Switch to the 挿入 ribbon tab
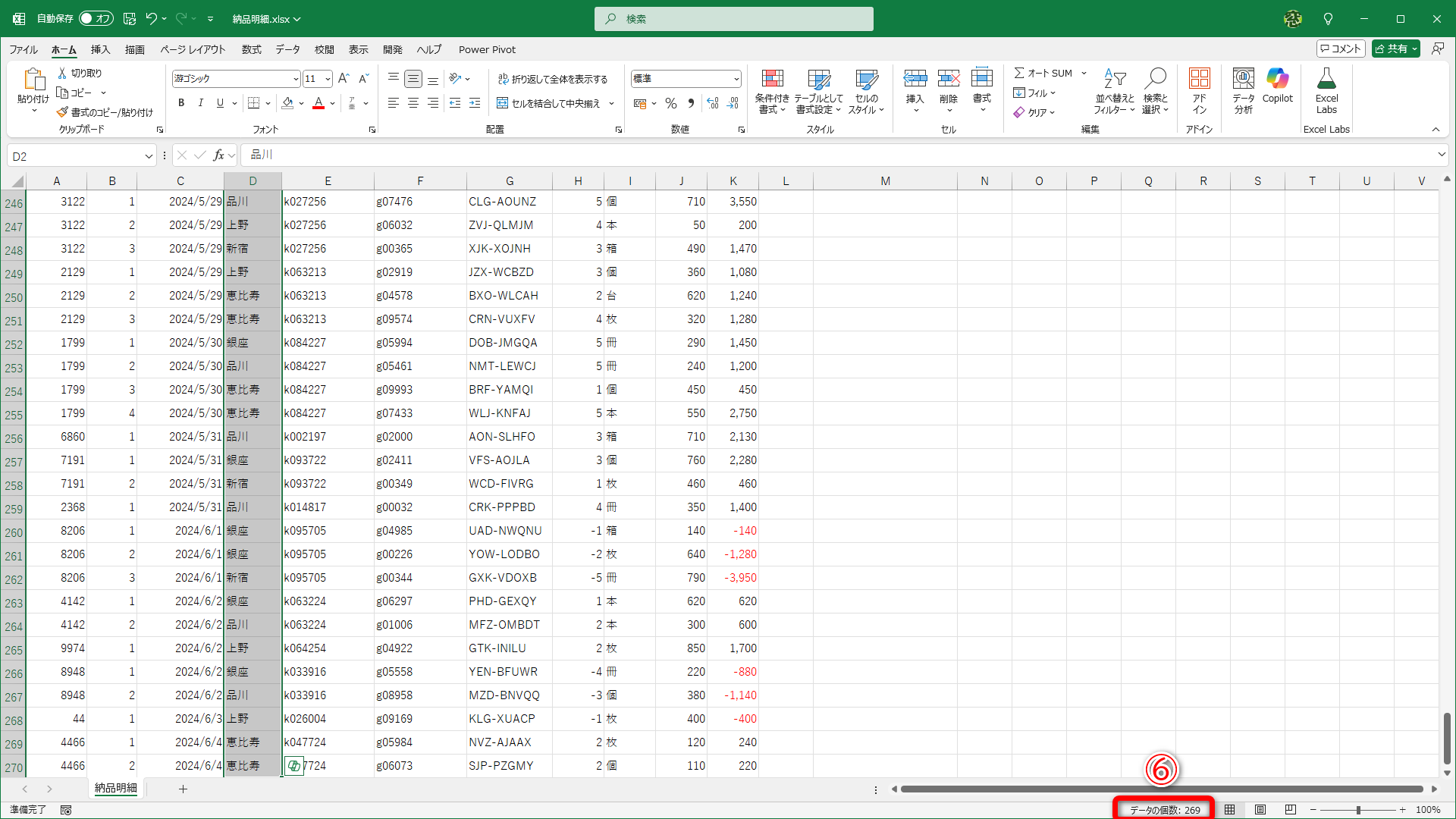Image resolution: width=1456 pixels, height=819 pixels. [100, 49]
